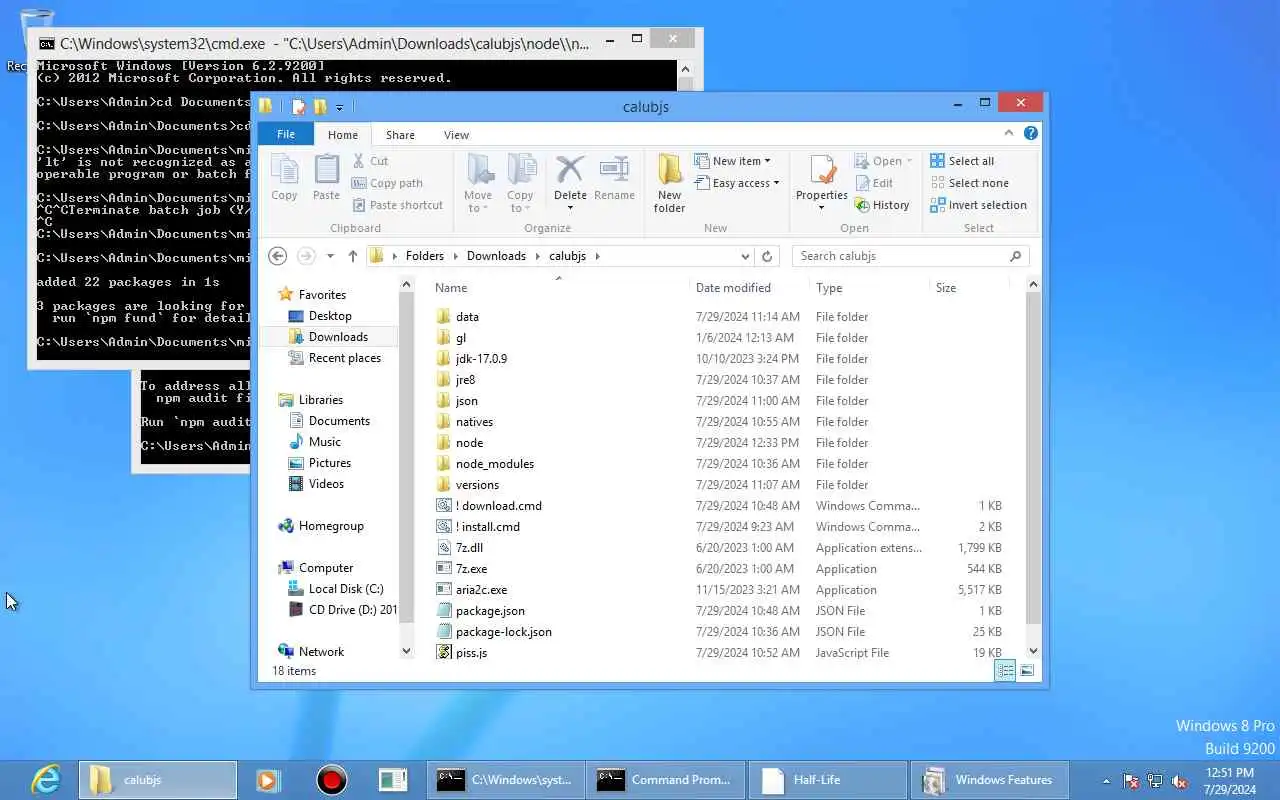Select Documents under Libraries
Image resolution: width=1280 pixels, height=800 pixels.
(339, 421)
